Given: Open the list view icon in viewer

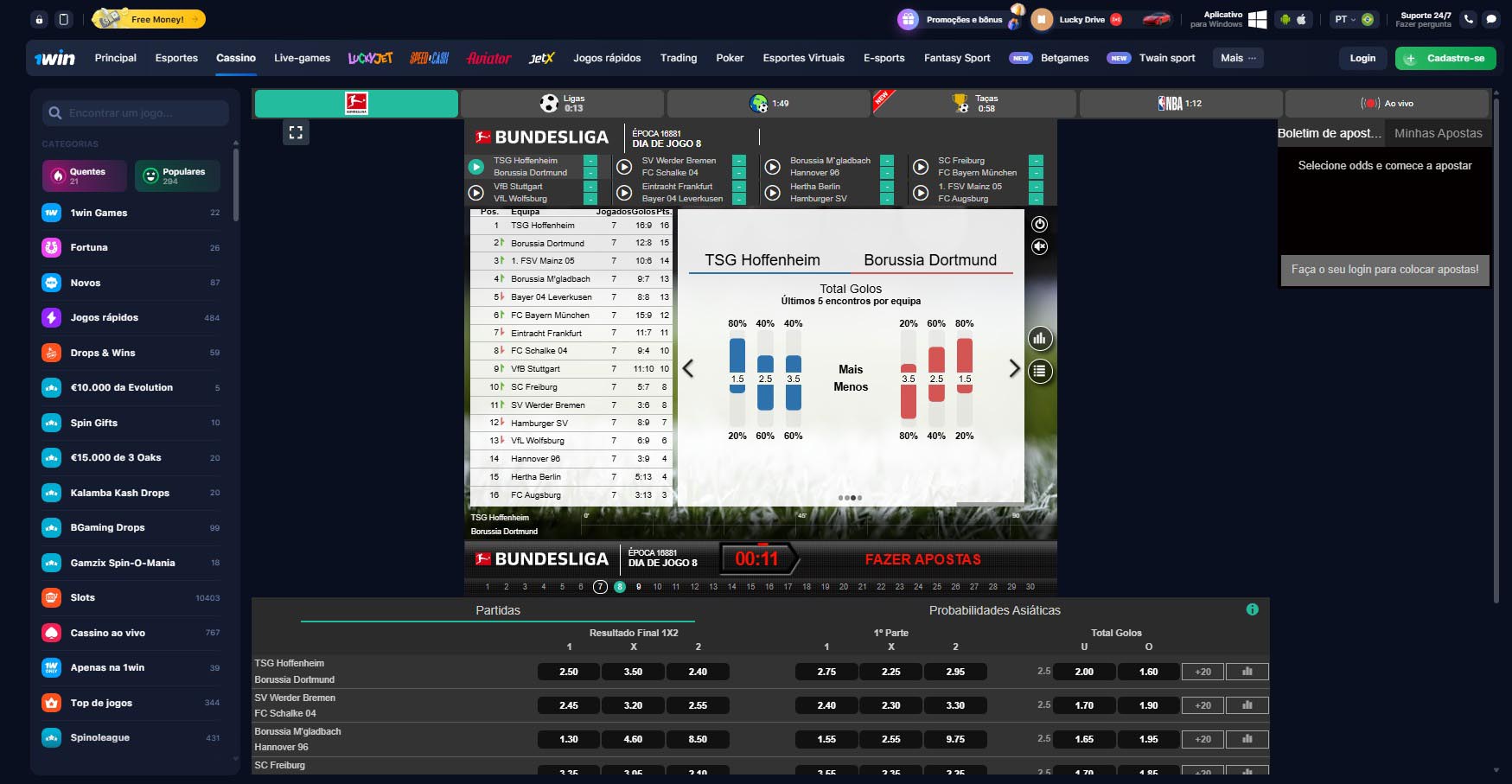Looking at the screenshot, I should click(1039, 372).
